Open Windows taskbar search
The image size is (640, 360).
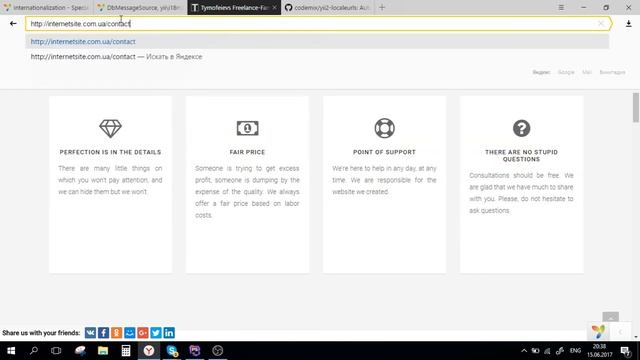34,351
